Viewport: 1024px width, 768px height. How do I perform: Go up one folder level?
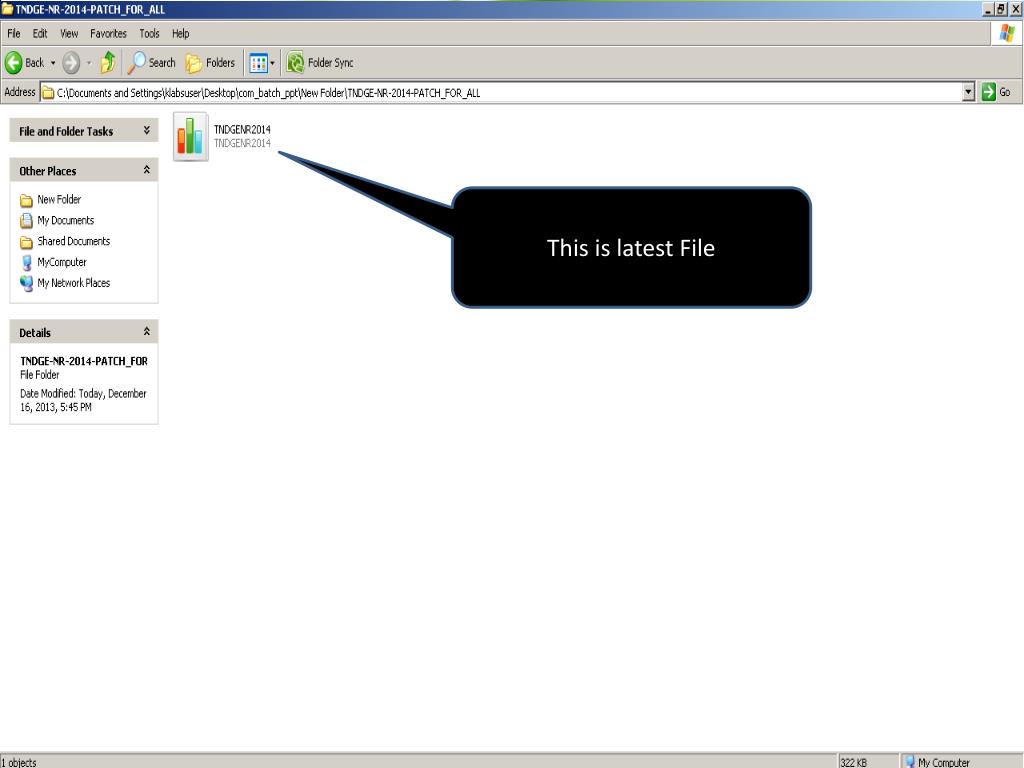(108, 63)
